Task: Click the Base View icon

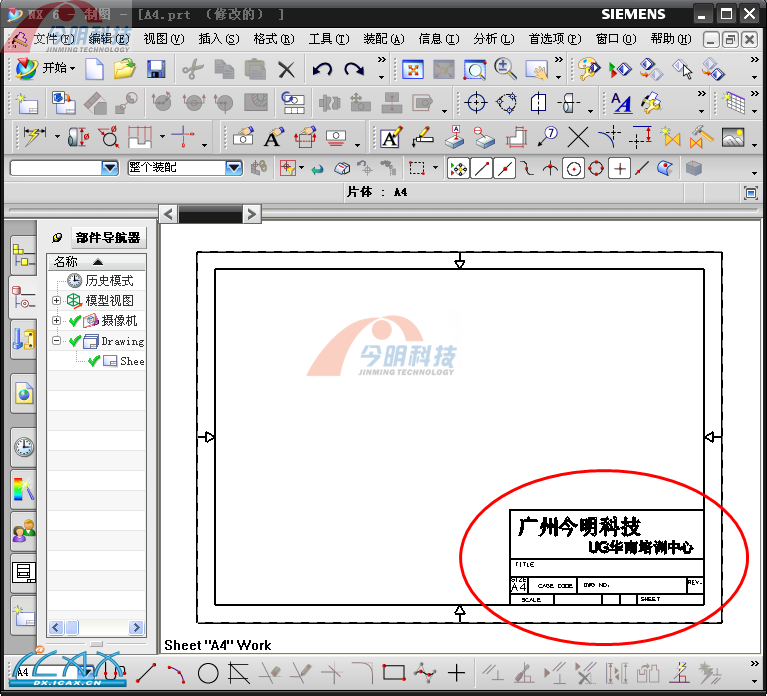Action: (64, 103)
